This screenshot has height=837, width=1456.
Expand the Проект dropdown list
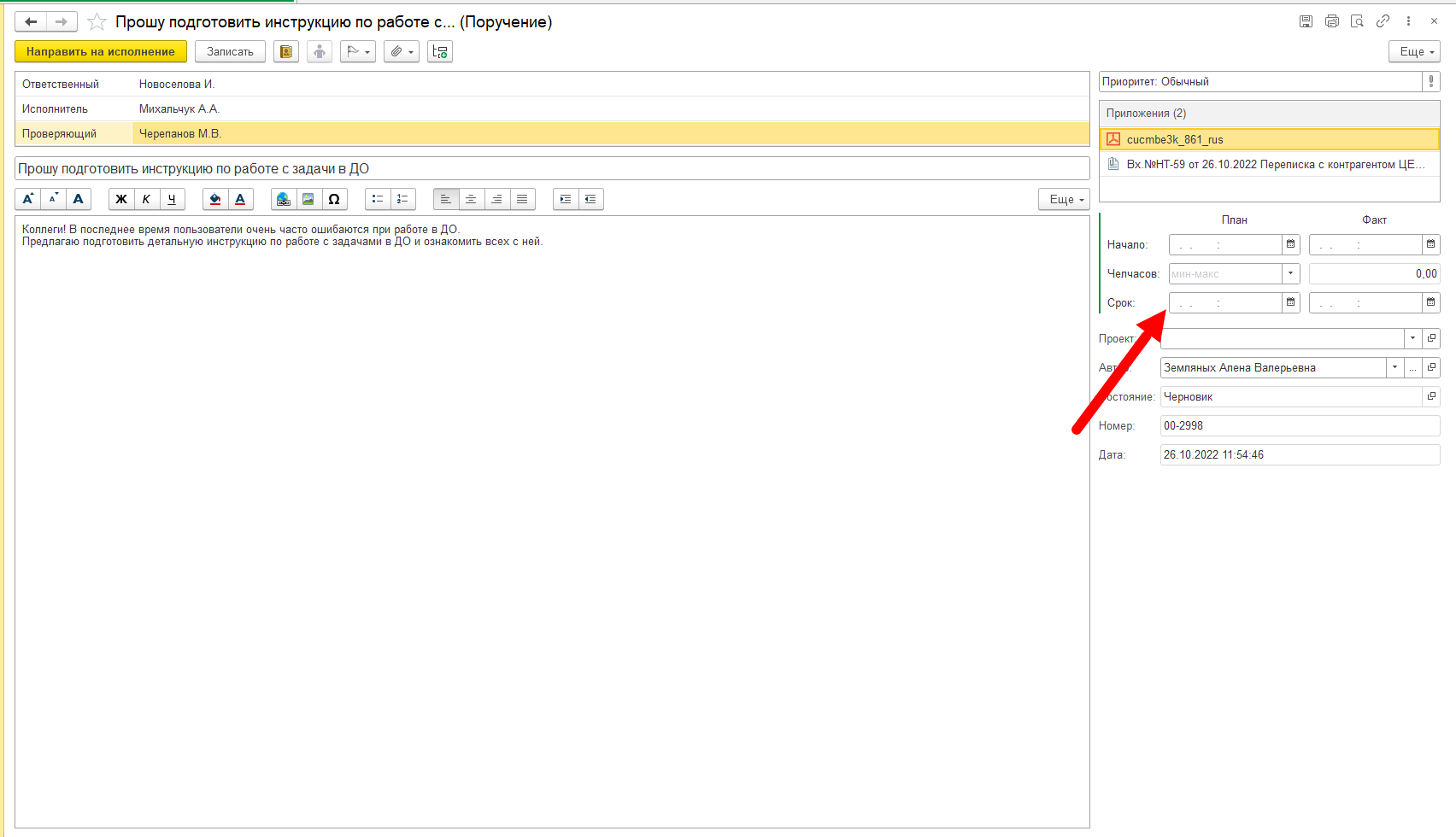coord(1413,338)
